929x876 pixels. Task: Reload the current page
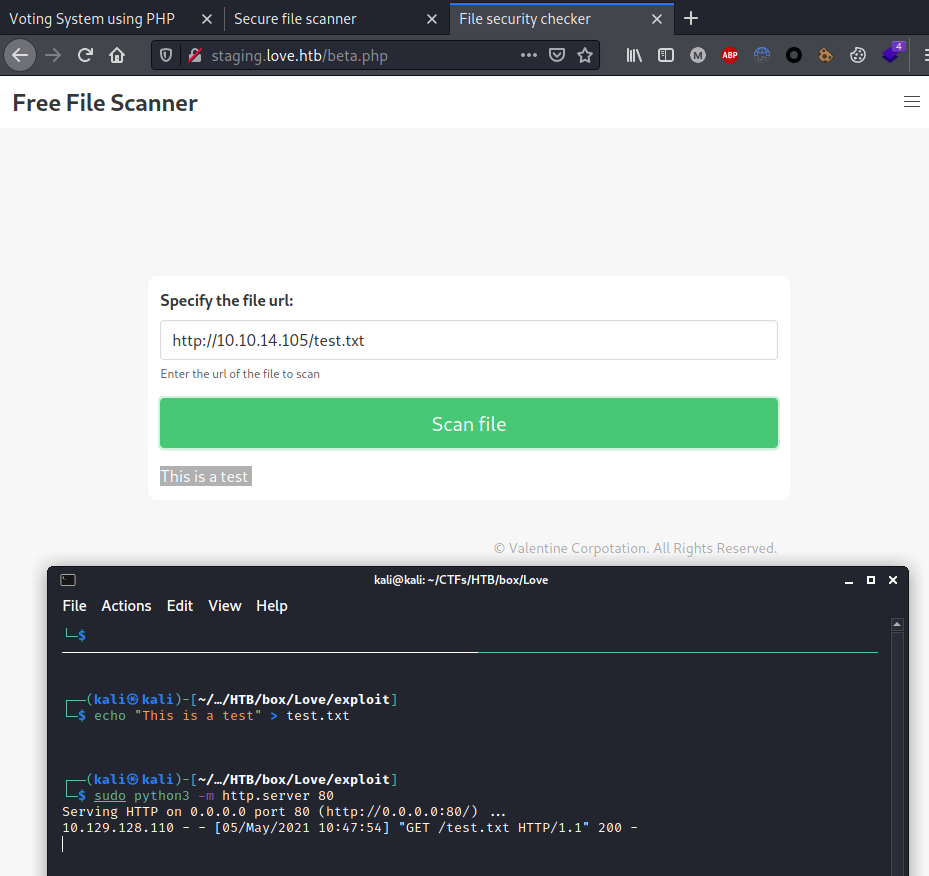pyautogui.click(x=86, y=55)
